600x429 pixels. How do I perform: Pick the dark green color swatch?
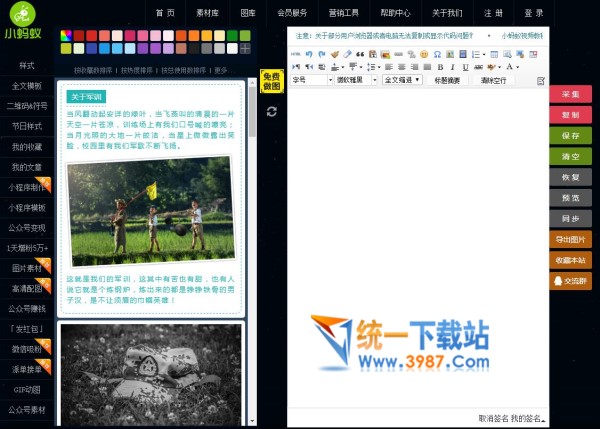point(232,36)
